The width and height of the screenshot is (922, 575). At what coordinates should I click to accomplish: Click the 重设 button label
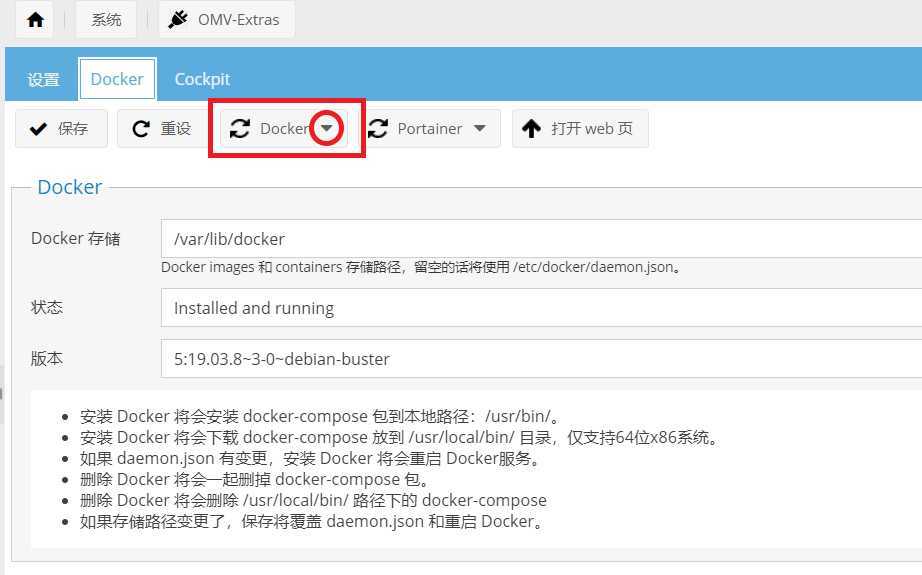click(x=175, y=128)
